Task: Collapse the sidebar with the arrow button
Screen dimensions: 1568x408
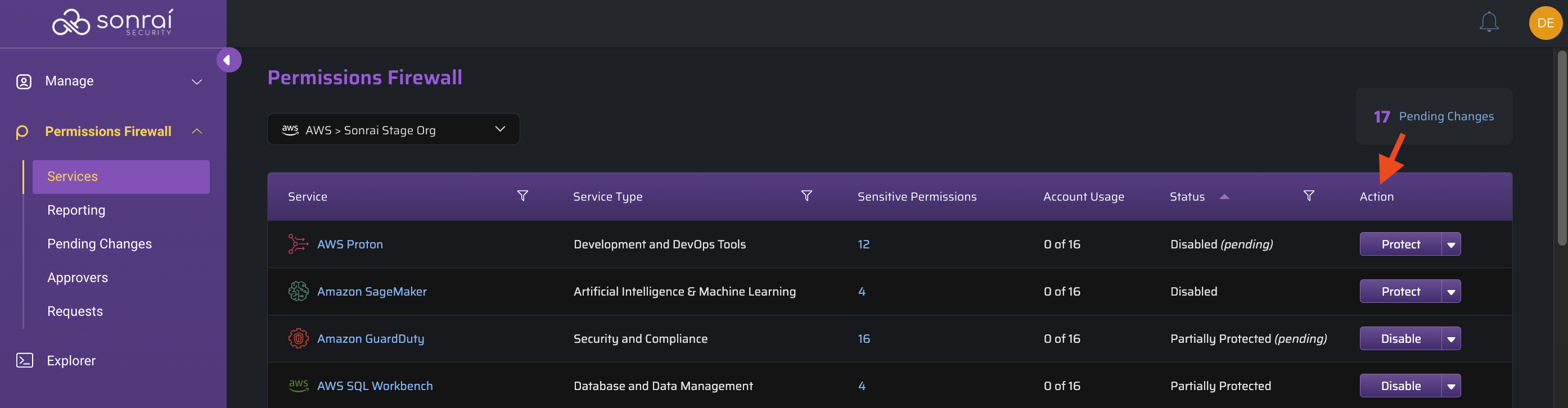Action: coord(229,60)
